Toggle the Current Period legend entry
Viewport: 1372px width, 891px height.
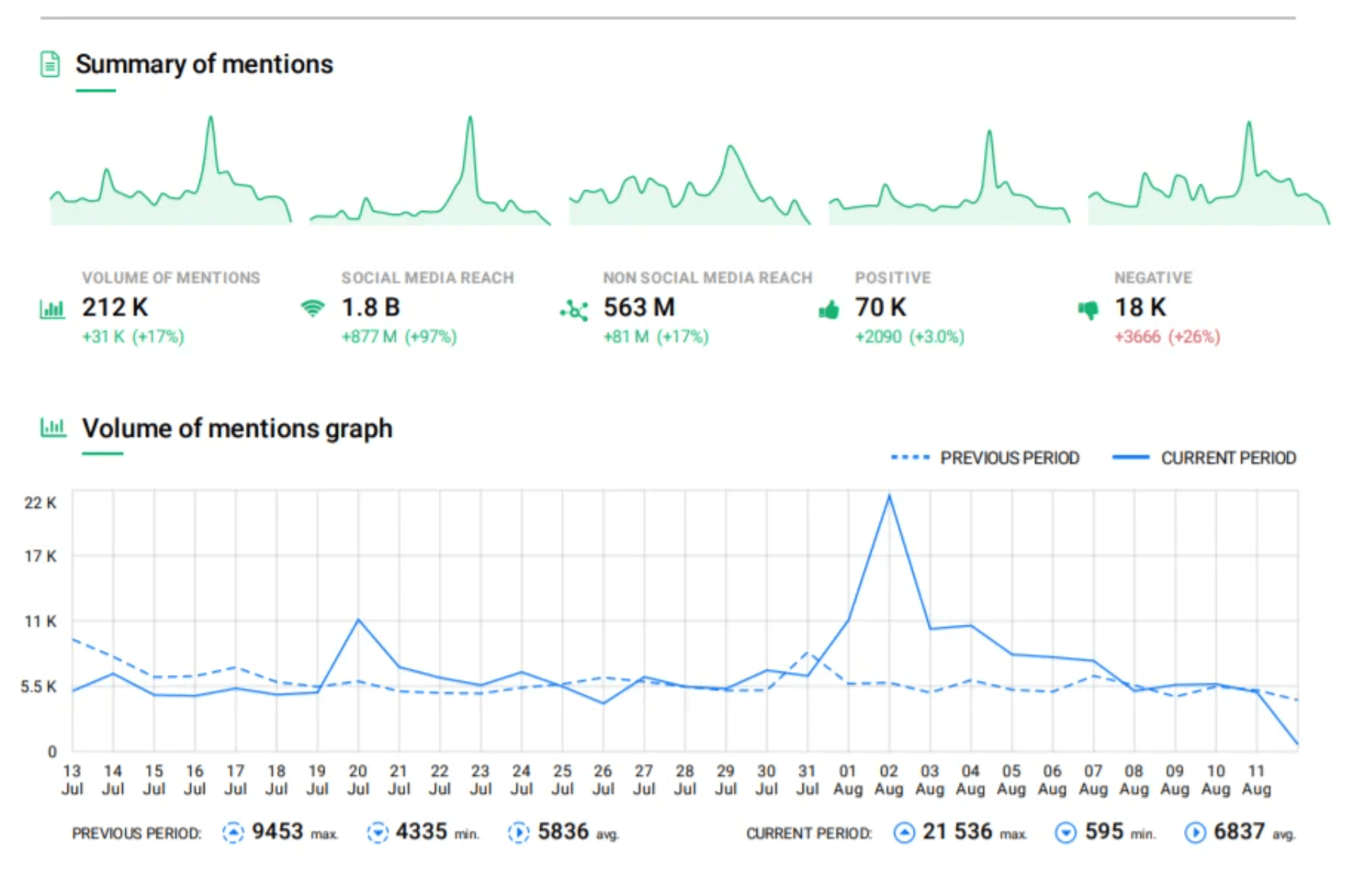[x=1204, y=457]
